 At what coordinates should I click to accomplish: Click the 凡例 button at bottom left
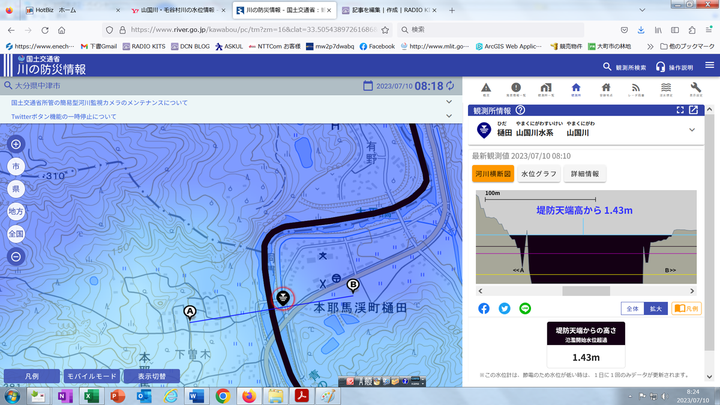click(30, 376)
